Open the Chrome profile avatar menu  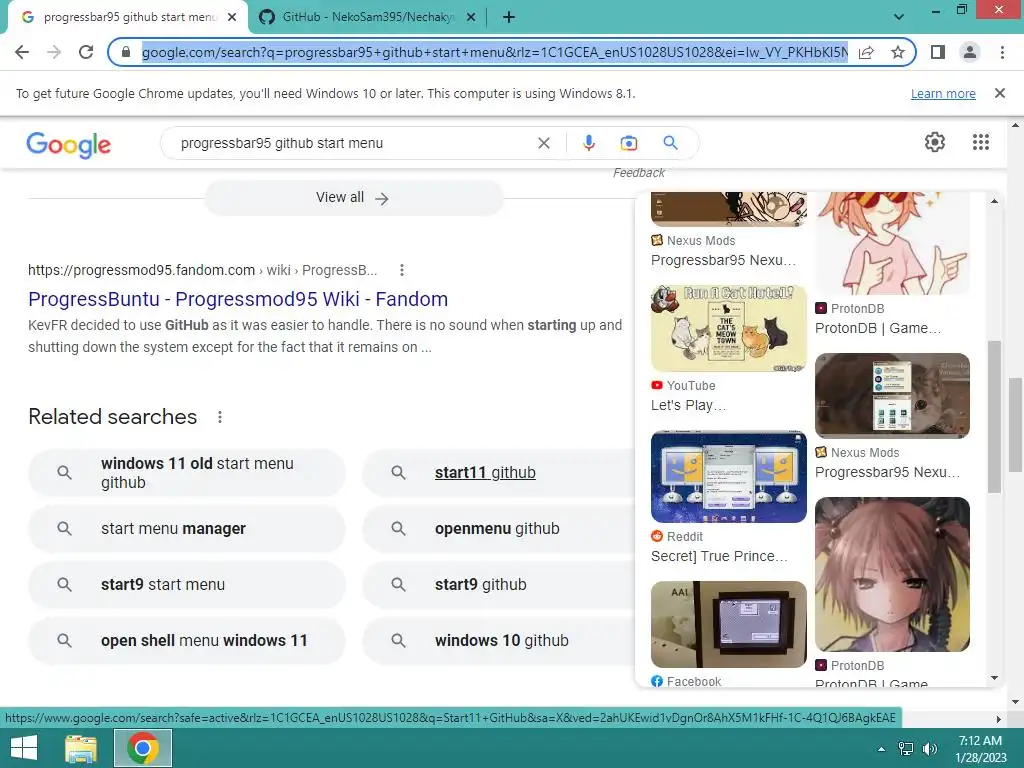970,52
